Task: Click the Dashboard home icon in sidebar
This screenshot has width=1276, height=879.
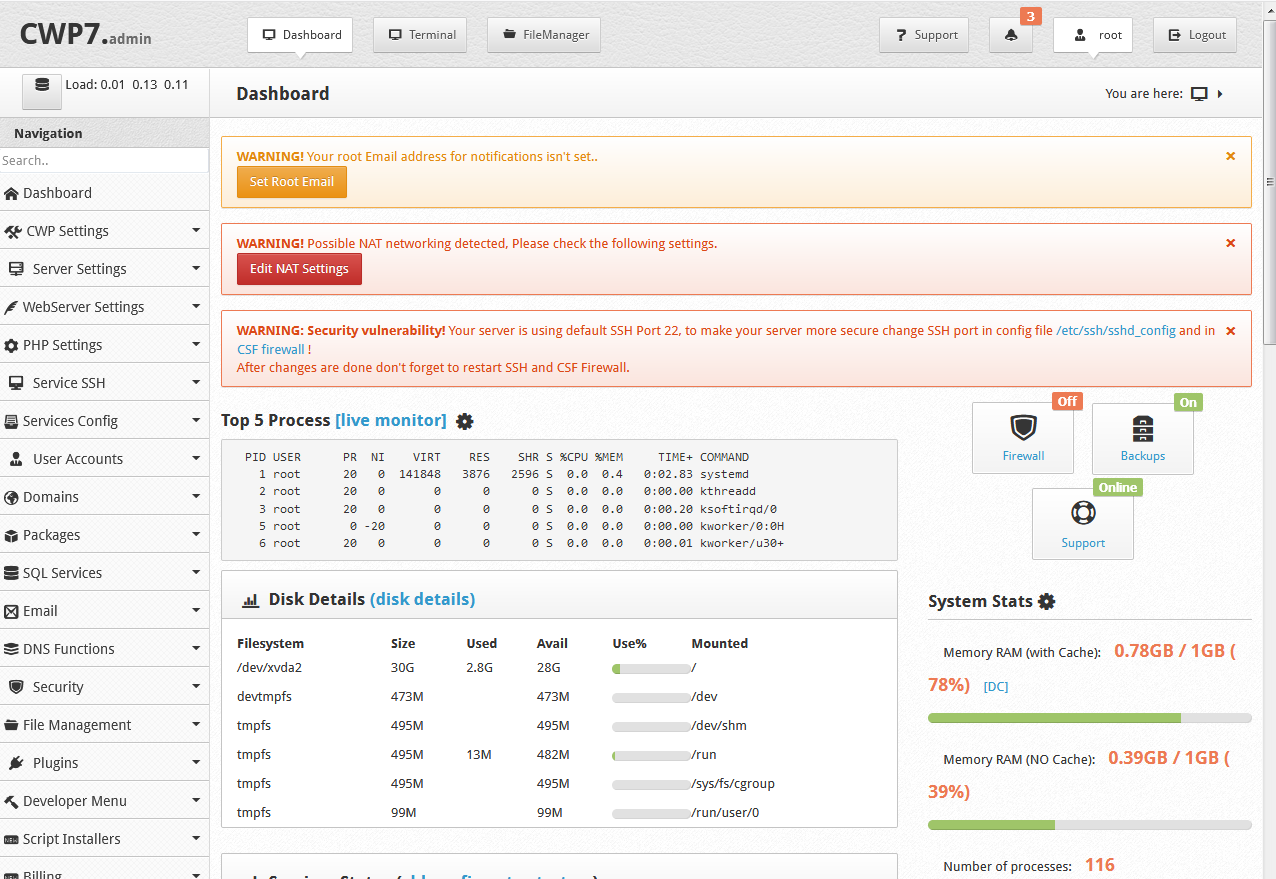Action: tap(12, 193)
